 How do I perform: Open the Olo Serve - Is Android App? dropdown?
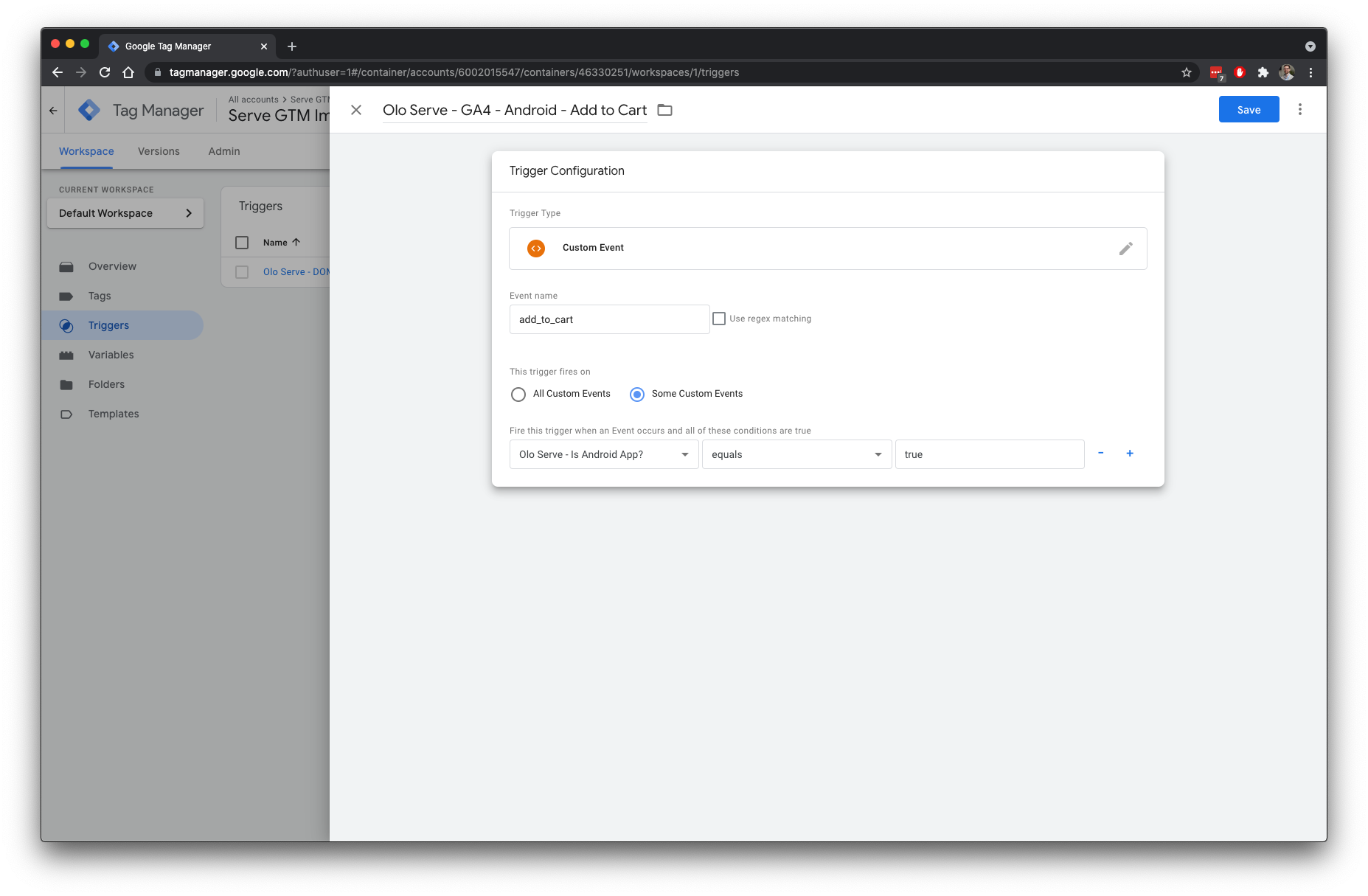tap(603, 454)
